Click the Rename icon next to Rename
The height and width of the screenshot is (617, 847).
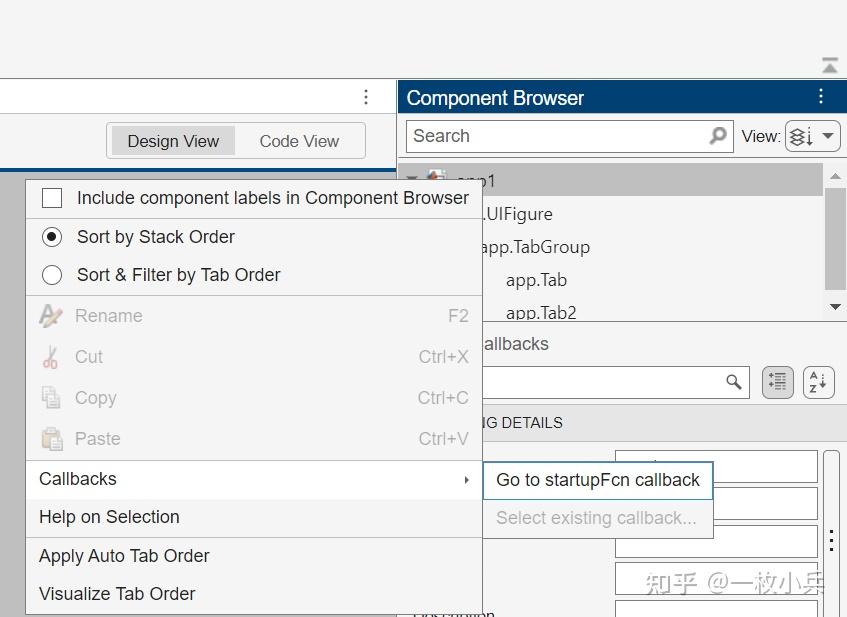(x=51, y=316)
